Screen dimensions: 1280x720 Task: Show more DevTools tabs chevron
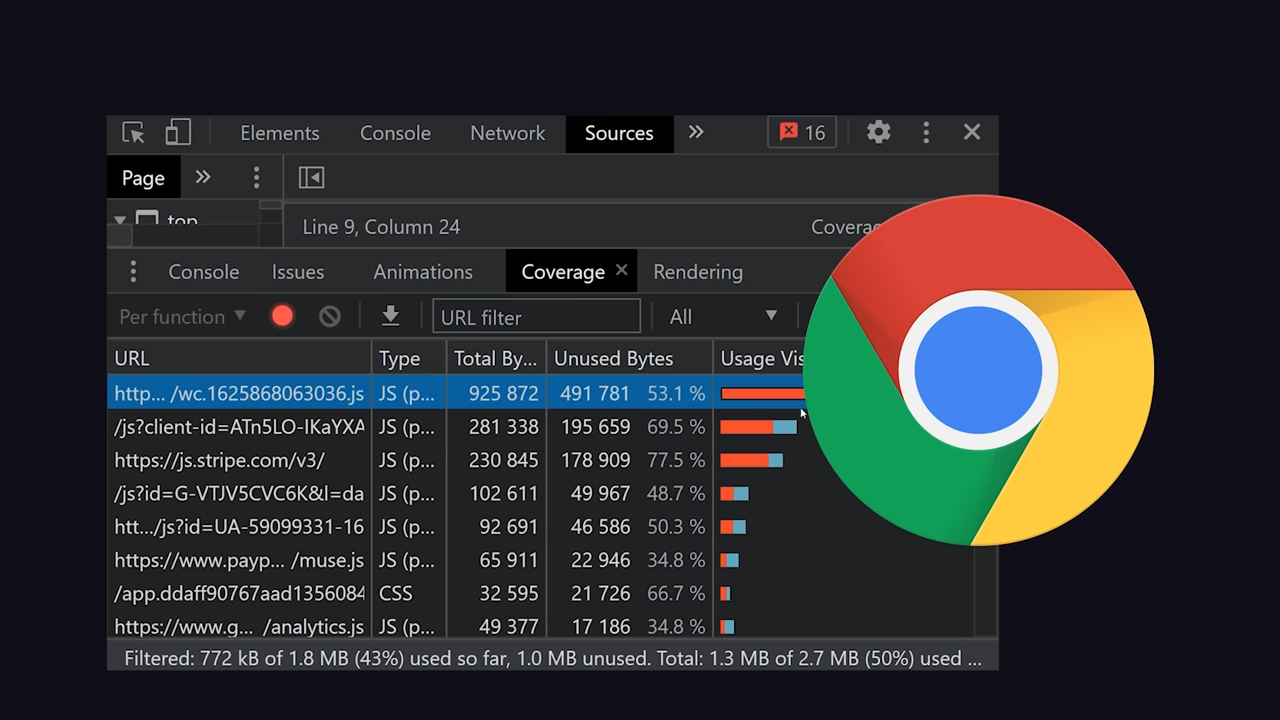pyautogui.click(x=696, y=132)
